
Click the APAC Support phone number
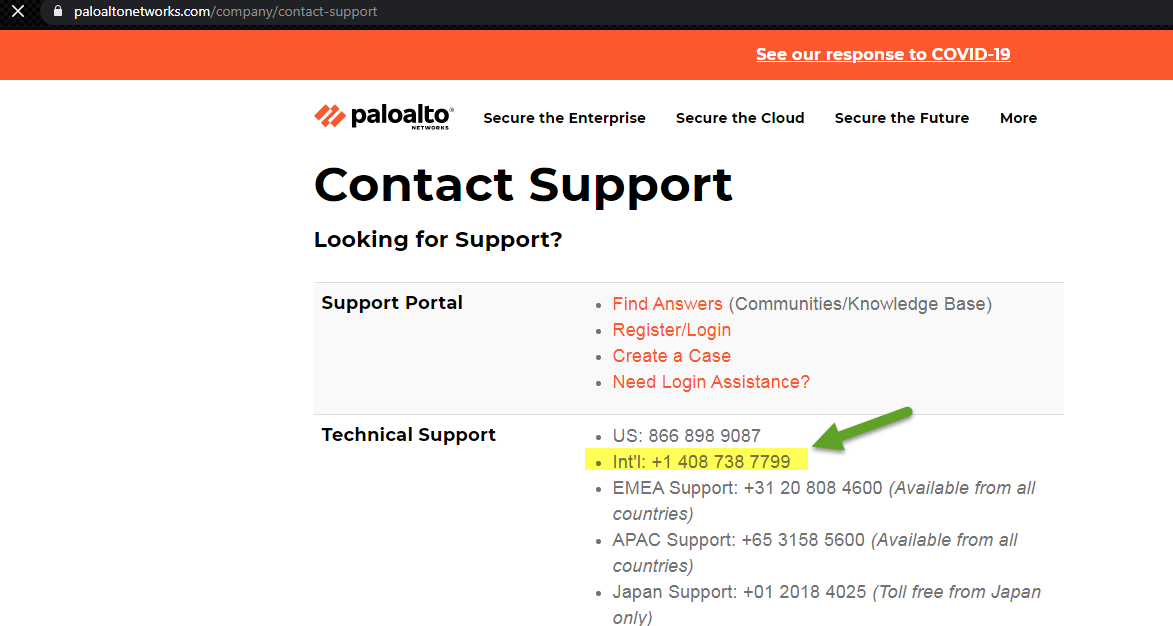[803, 540]
